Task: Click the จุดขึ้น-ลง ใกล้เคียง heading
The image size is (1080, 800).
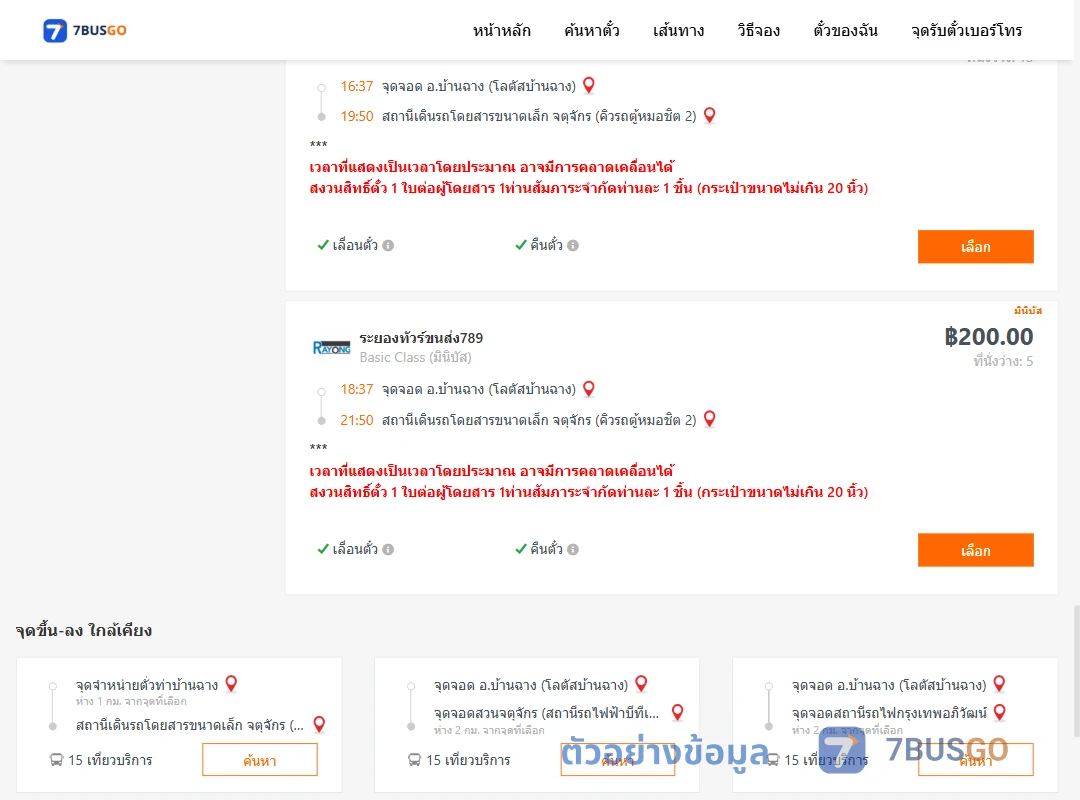Action: tap(84, 630)
